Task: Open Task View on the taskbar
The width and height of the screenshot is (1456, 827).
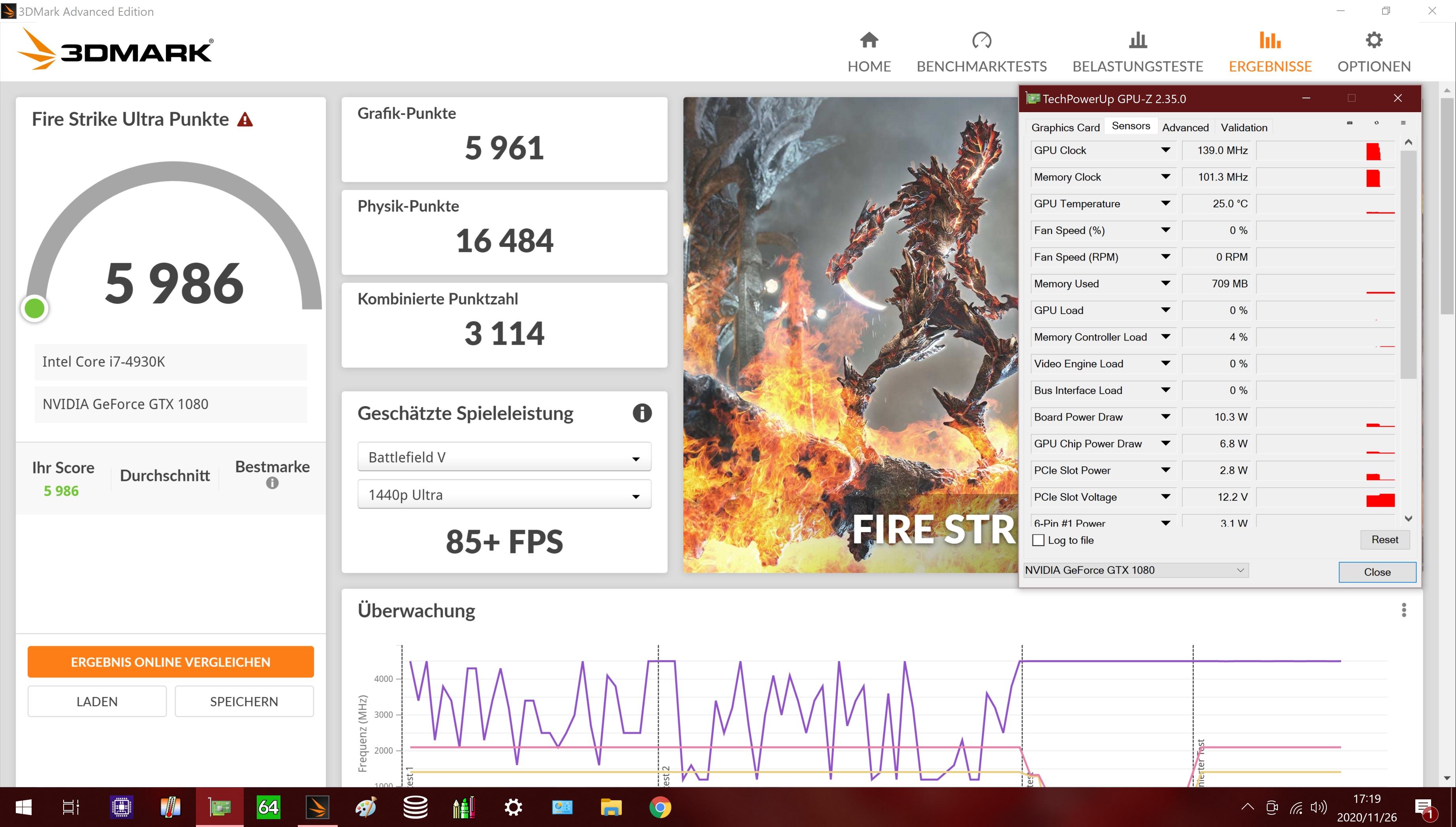Action: pos(71,807)
